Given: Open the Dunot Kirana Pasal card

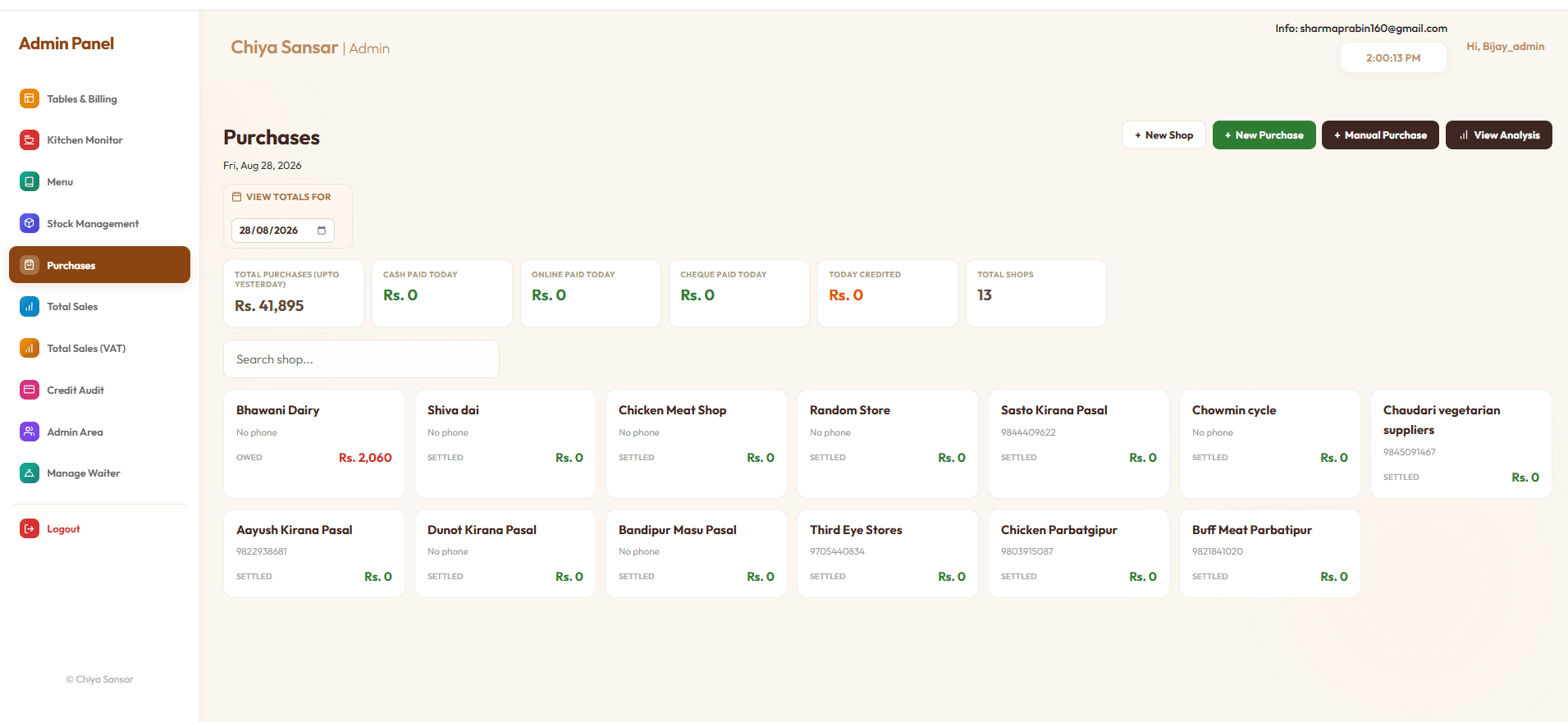Looking at the screenshot, I should tap(505, 554).
